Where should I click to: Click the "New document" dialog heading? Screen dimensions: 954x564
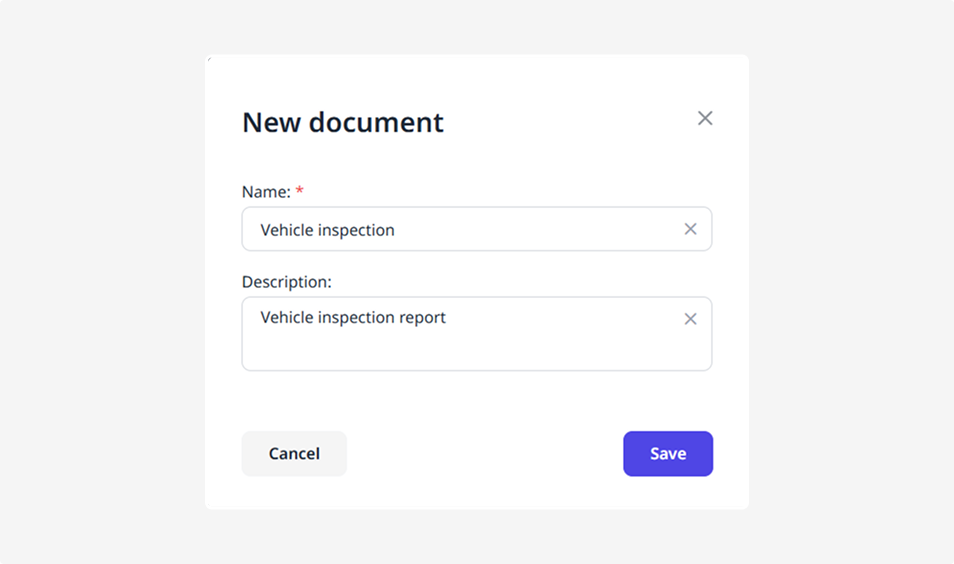tap(343, 122)
